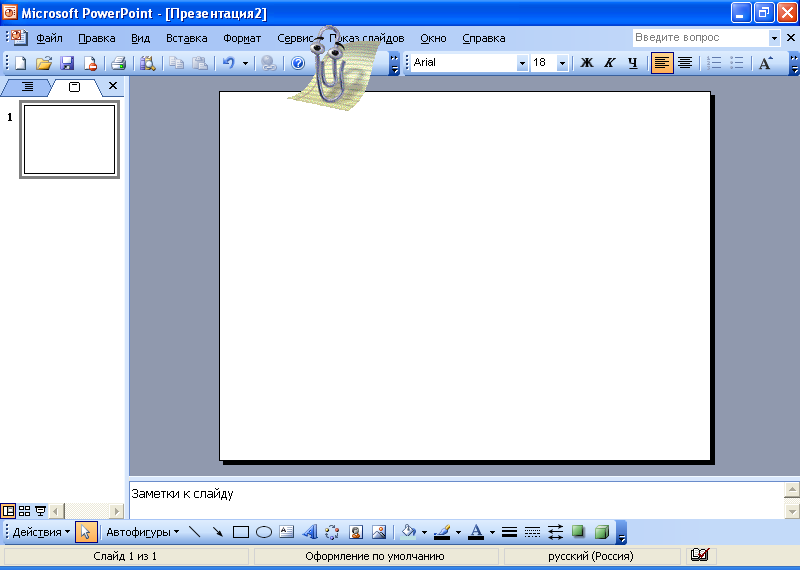Open Line Color dropdown arrow
This screenshot has width=800, height=570.
(458, 532)
